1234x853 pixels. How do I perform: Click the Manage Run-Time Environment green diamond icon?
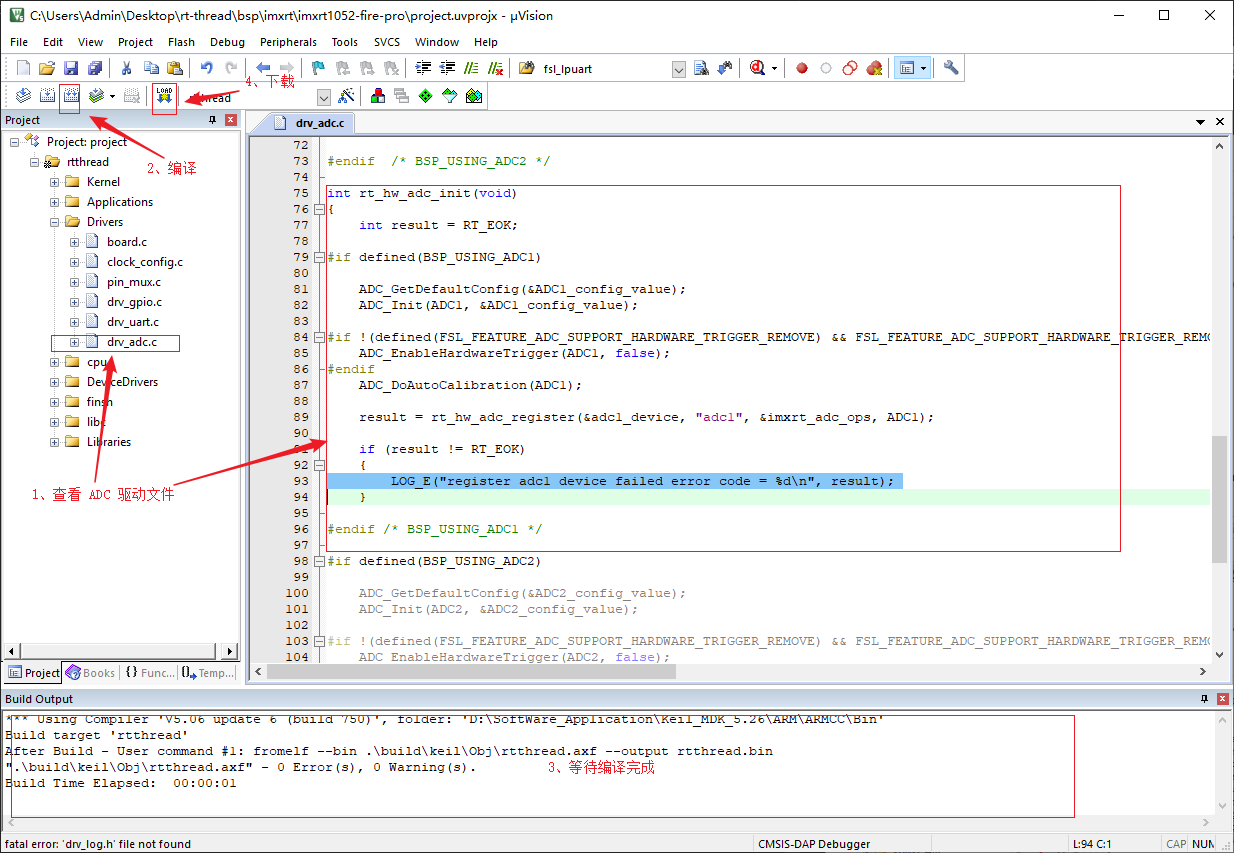point(426,96)
